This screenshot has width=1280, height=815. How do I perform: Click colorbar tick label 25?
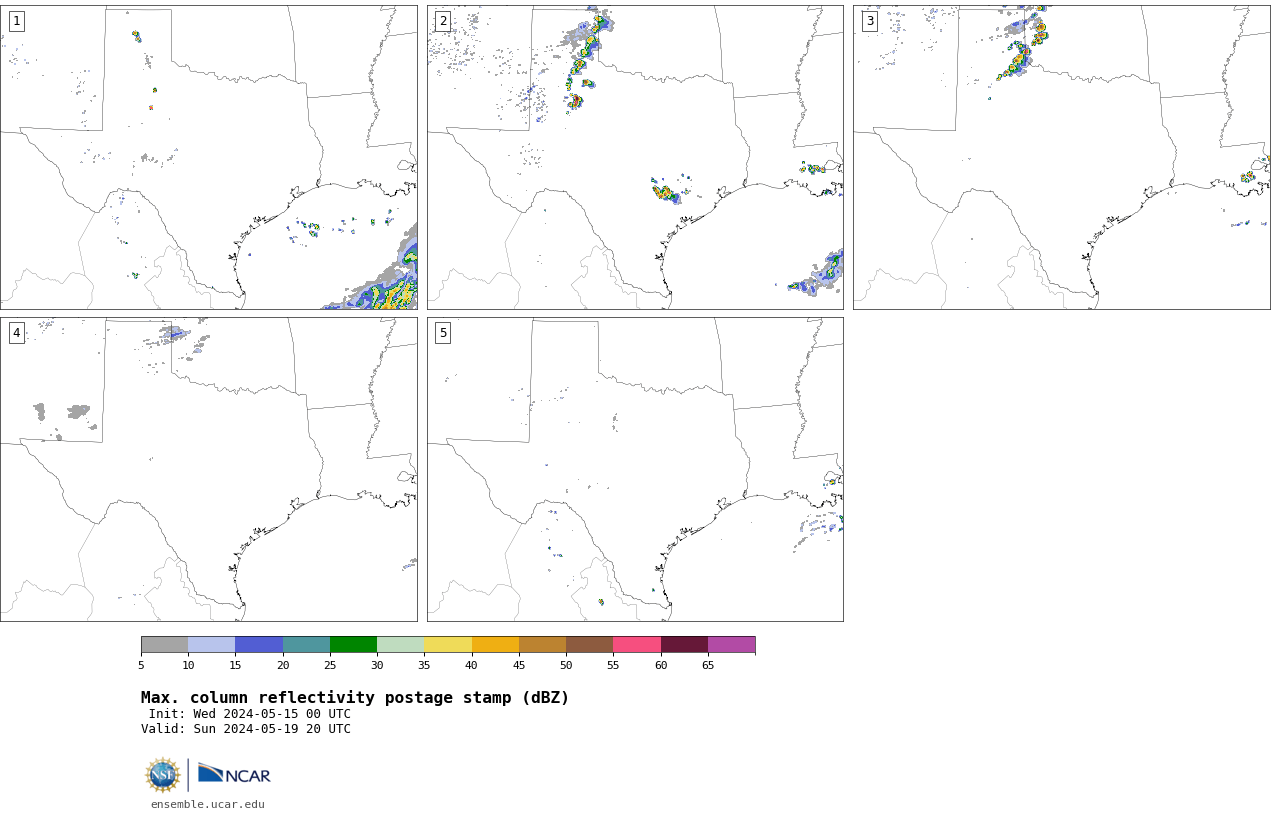(x=330, y=665)
